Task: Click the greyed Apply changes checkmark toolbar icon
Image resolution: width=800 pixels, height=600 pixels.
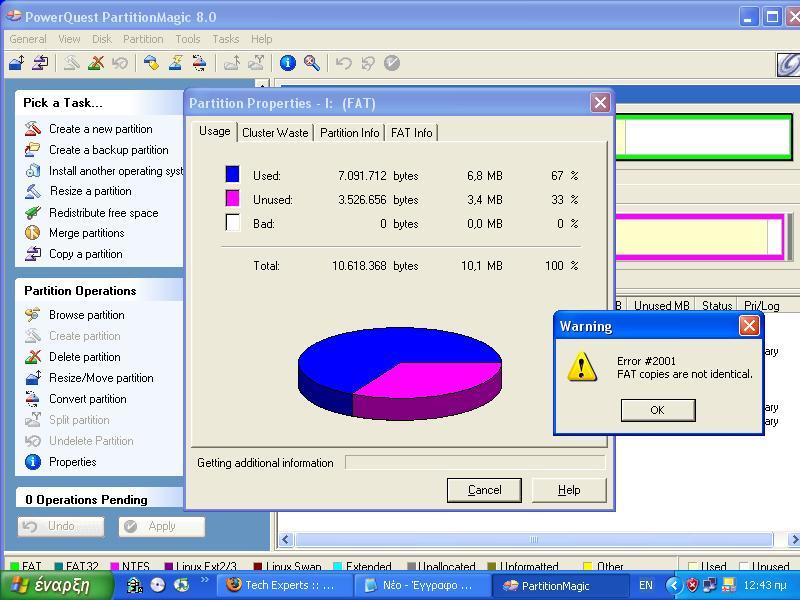Action: point(392,63)
